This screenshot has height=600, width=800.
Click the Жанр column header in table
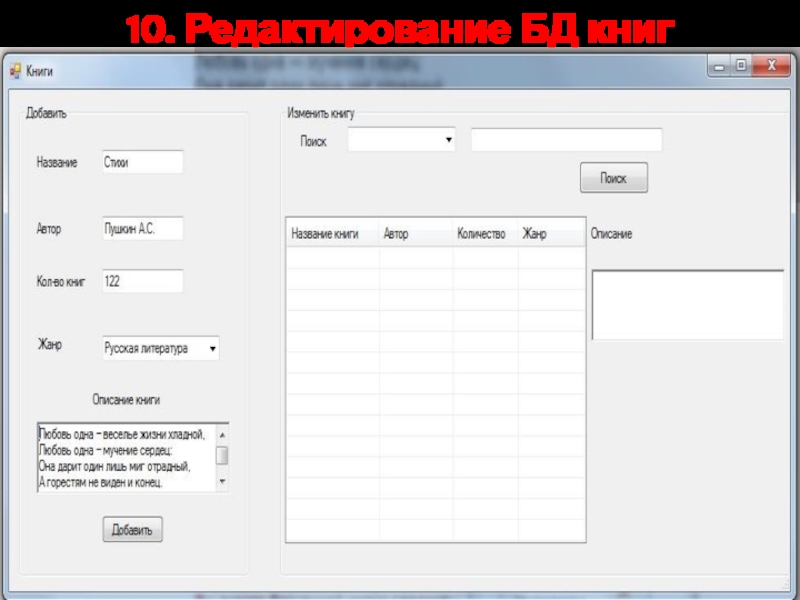550,234
